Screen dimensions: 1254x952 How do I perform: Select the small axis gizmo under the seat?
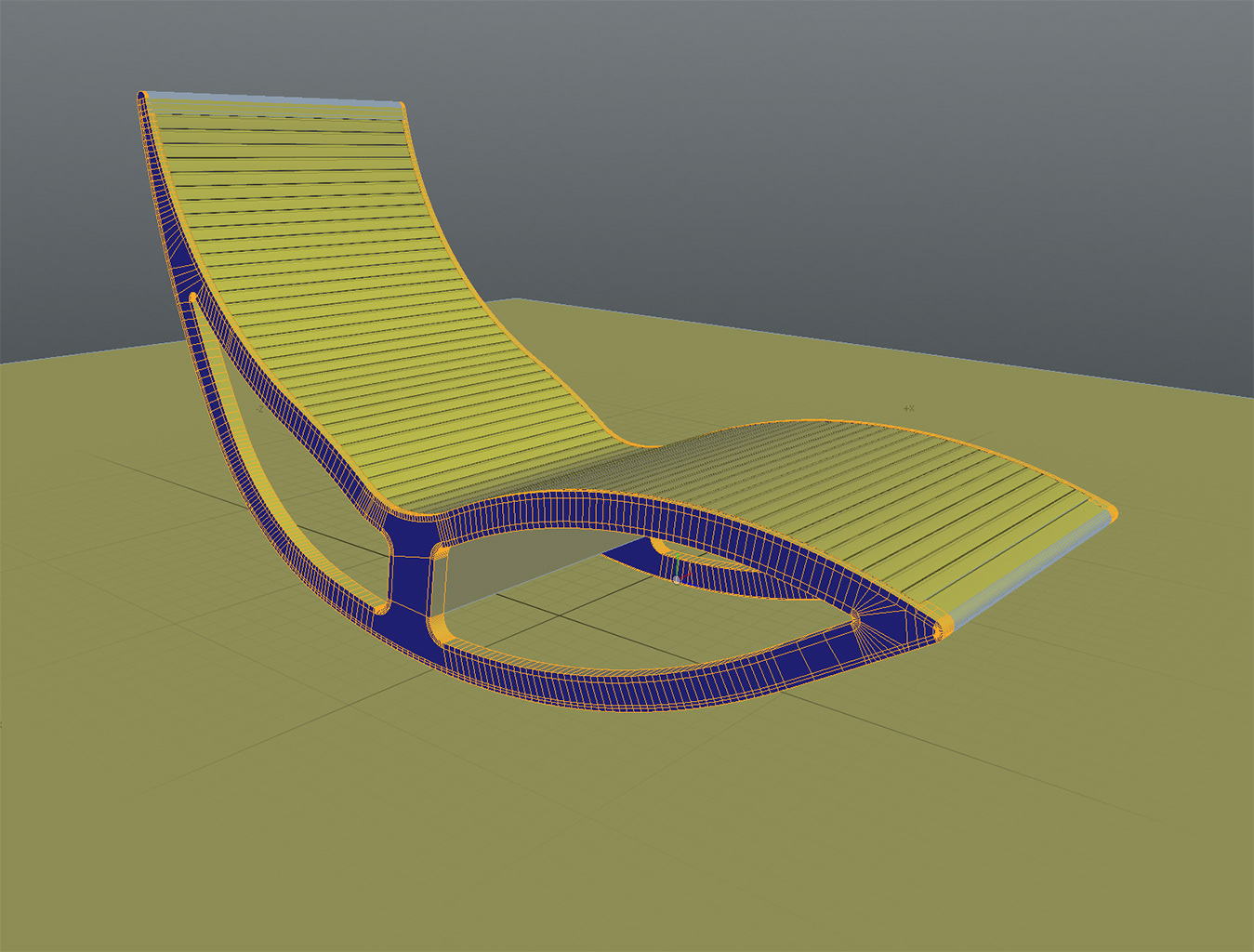pyautogui.click(x=677, y=578)
